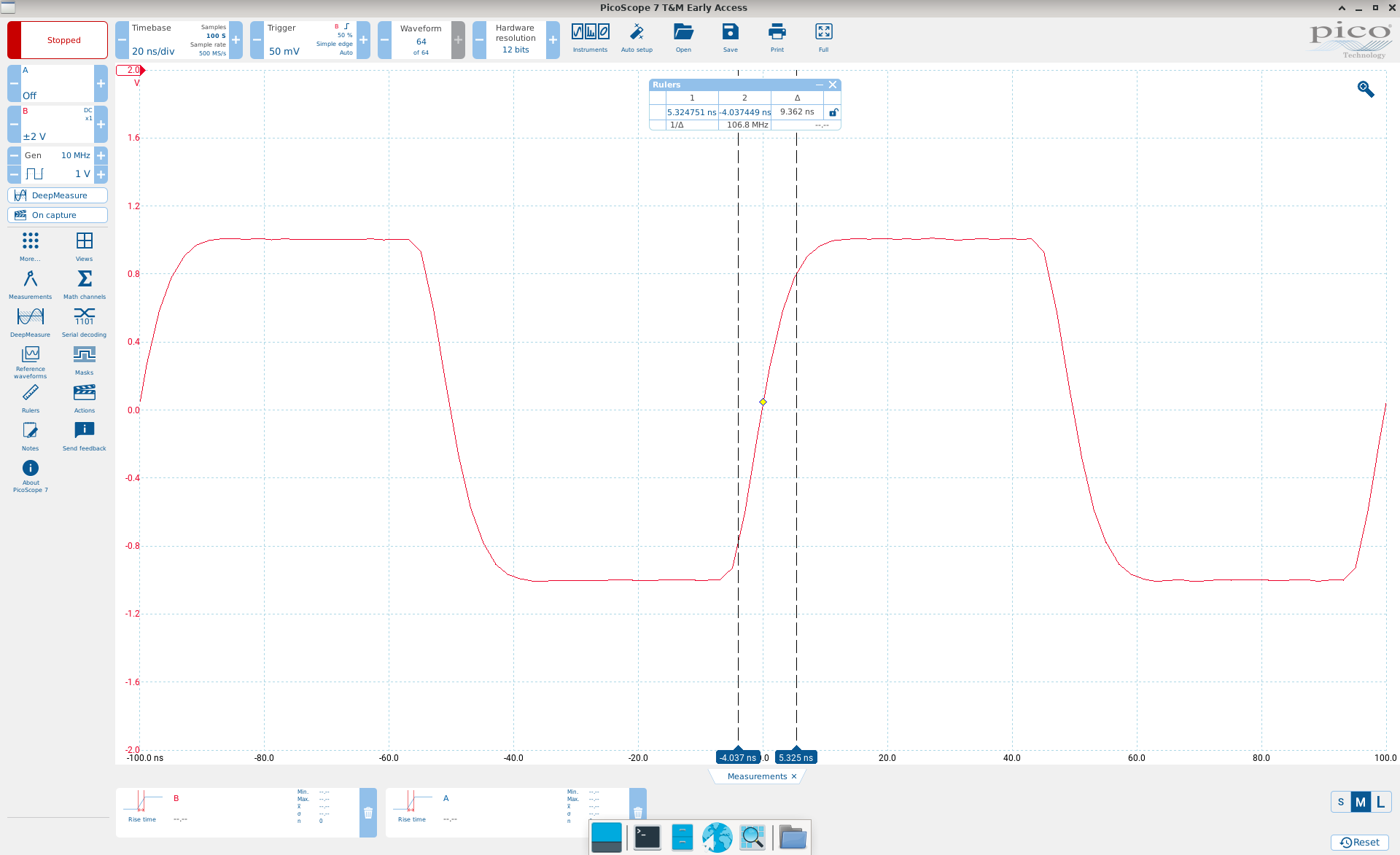The height and width of the screenshot is (855, 1400).
Task: Reset the view with Reset button
Action: pyautogui.click(x=1360, y=842)
